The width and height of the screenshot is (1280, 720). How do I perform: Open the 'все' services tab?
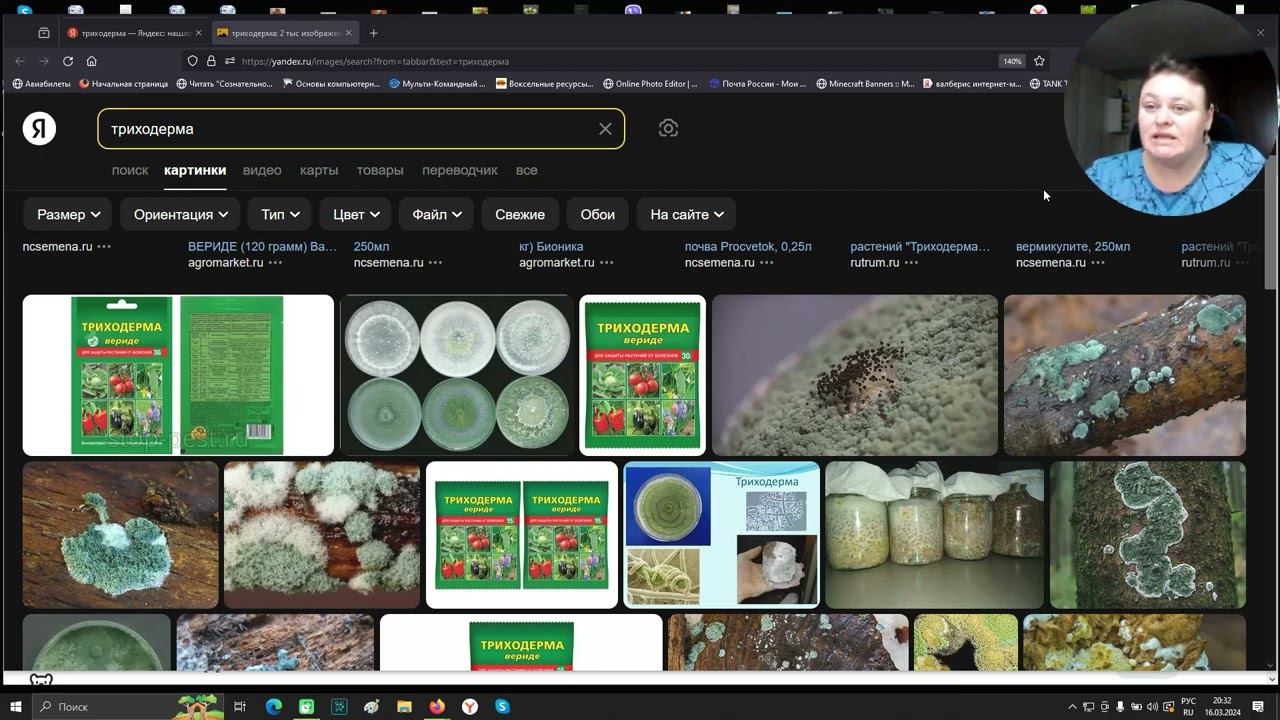527,170
